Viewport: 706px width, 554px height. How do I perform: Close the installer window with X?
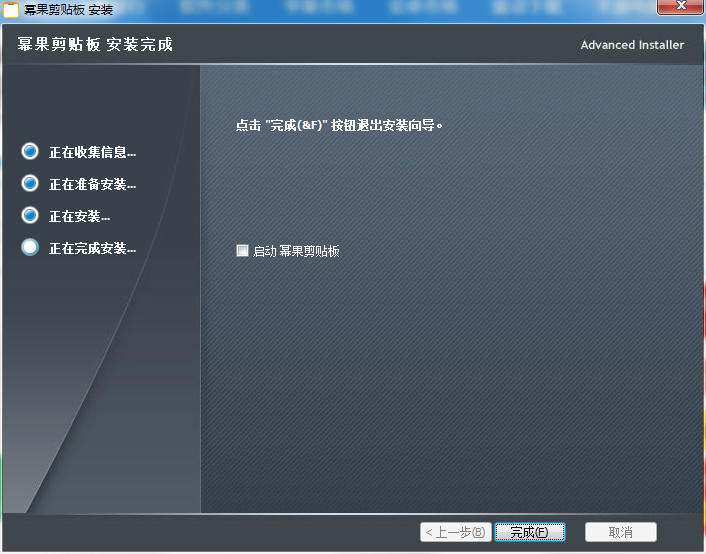point(681,6)
